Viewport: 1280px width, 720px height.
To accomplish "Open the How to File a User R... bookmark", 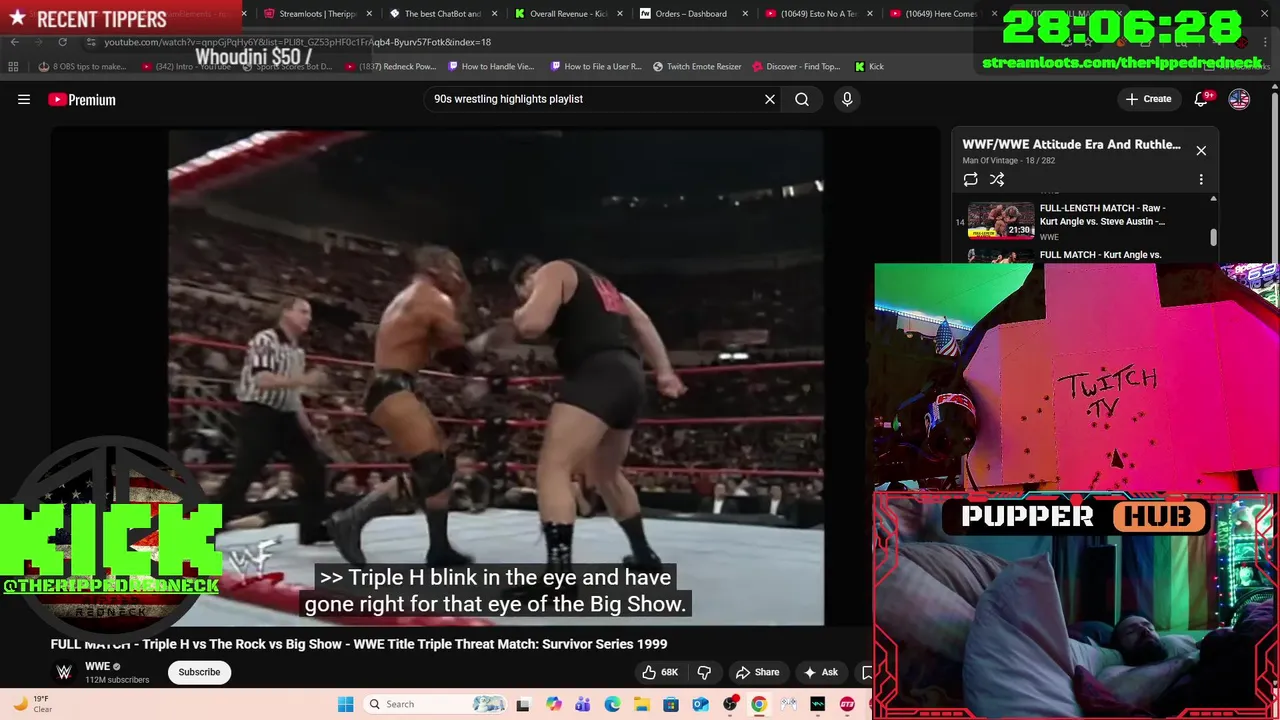I will 596,67.
